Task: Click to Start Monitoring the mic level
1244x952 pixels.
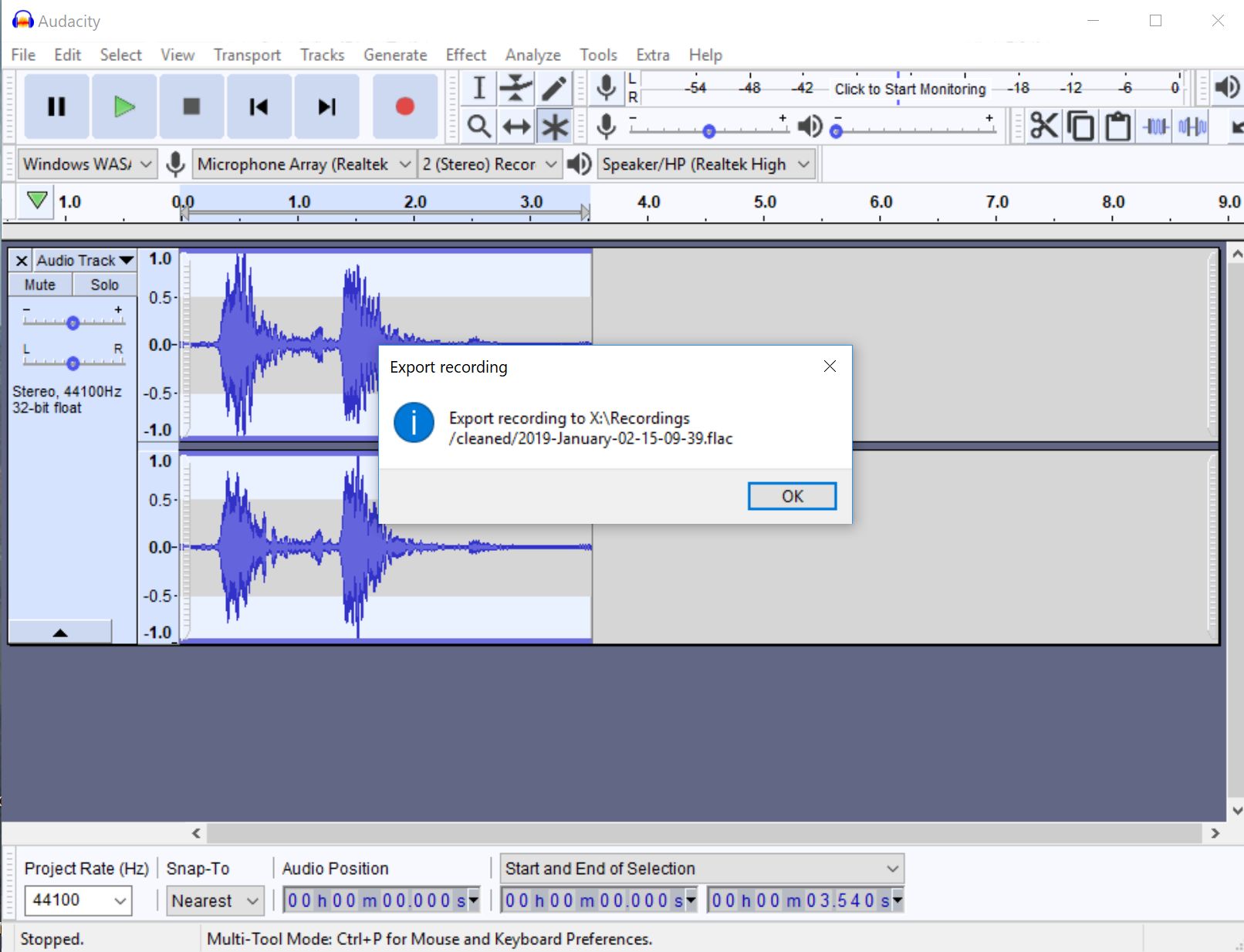Action: click(909, 89)
